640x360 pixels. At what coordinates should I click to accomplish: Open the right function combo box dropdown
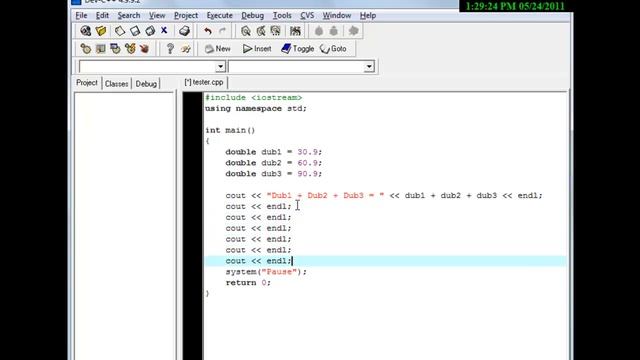369,67
